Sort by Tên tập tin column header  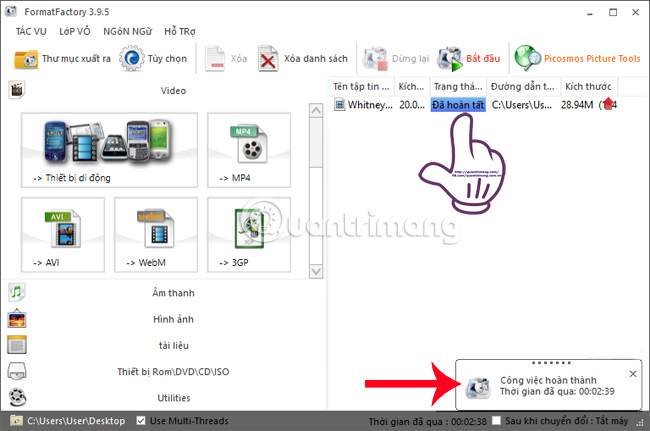[361, 86]
